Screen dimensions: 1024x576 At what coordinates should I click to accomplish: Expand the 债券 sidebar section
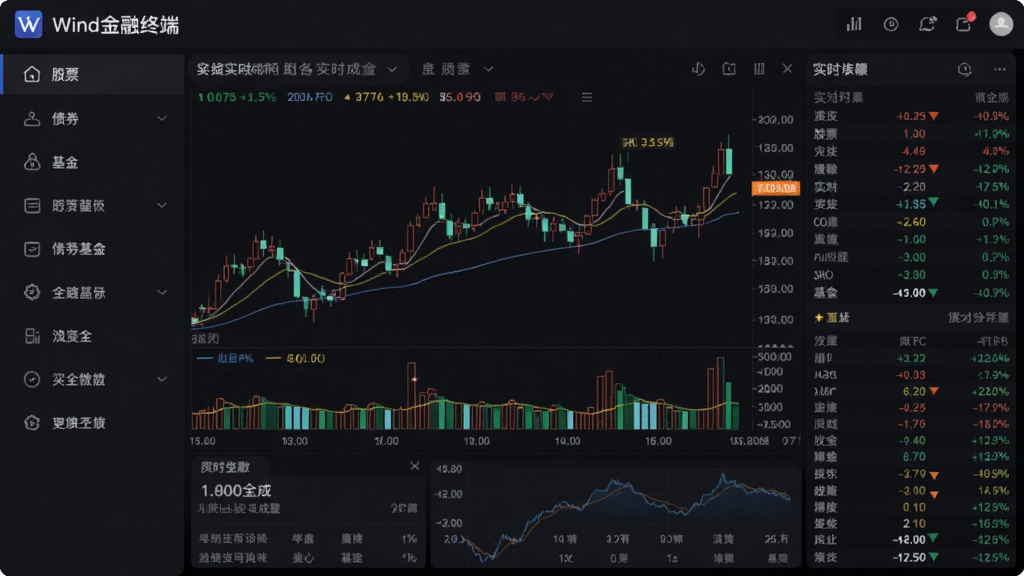pyautogui.click(x=162, y=118)
